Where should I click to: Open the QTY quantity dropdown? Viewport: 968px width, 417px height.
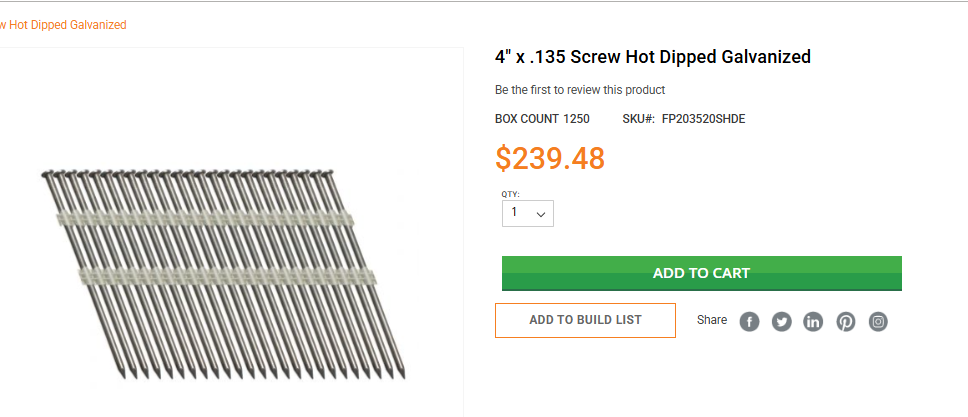click(527, 213)
